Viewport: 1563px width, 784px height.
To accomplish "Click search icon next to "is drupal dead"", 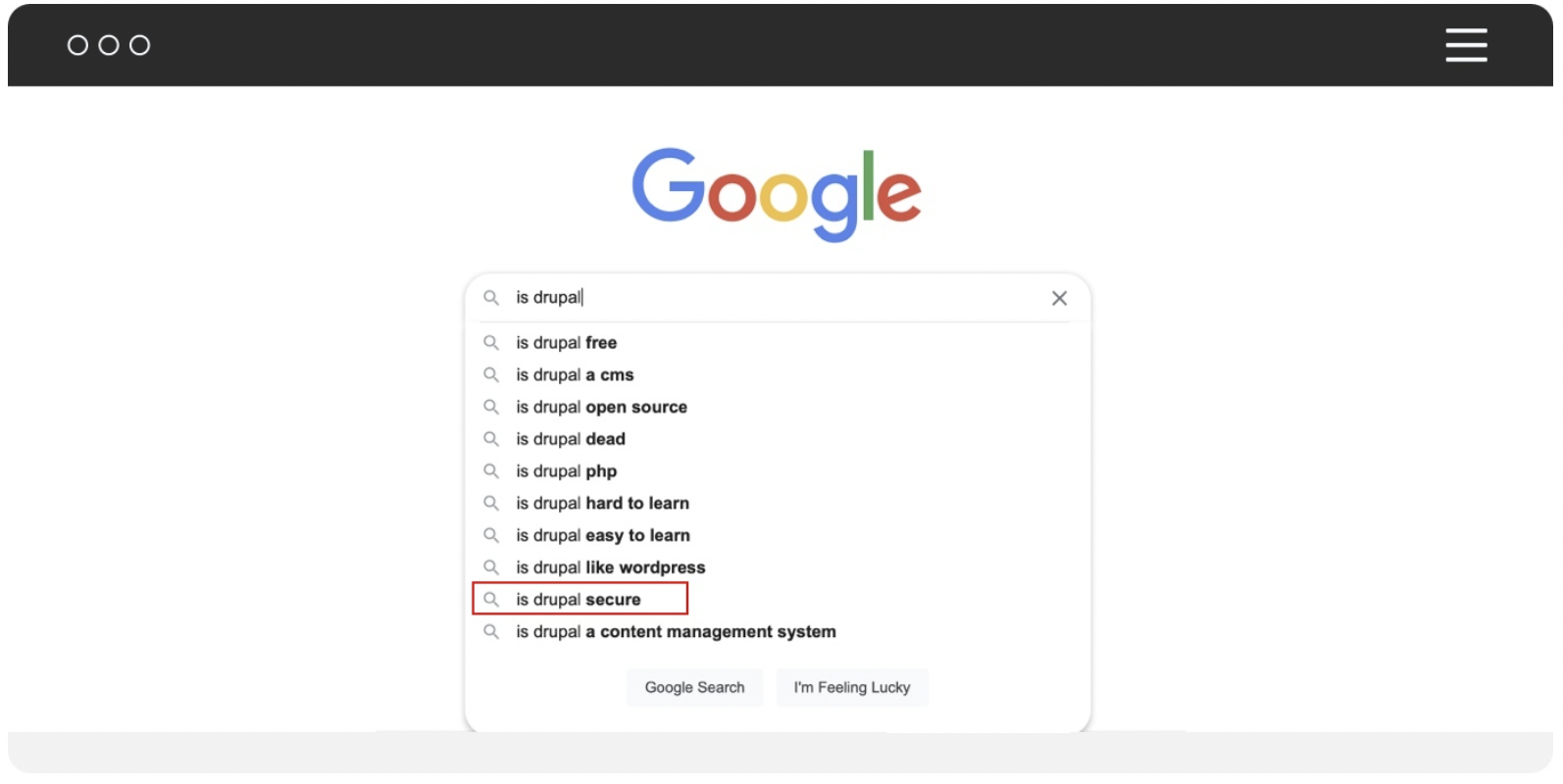I will point(491,439).
